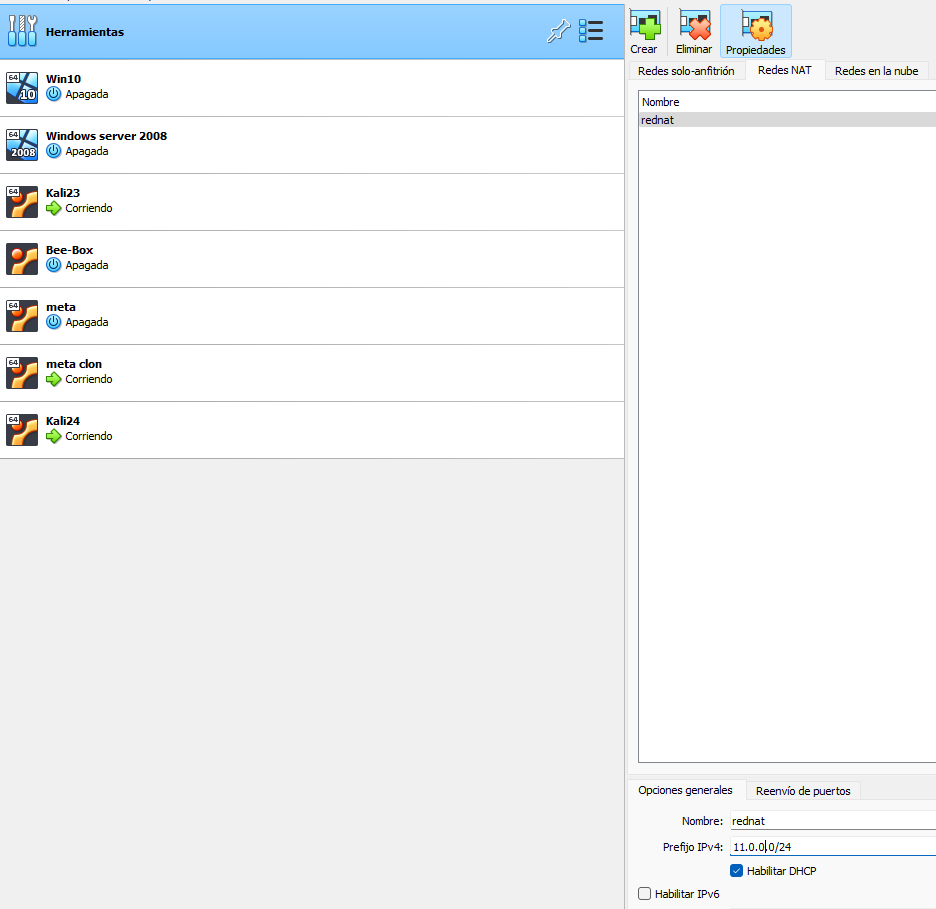936x909 pixels.
Task: Switch to Redes NAT tab
Action: (785, 70)
